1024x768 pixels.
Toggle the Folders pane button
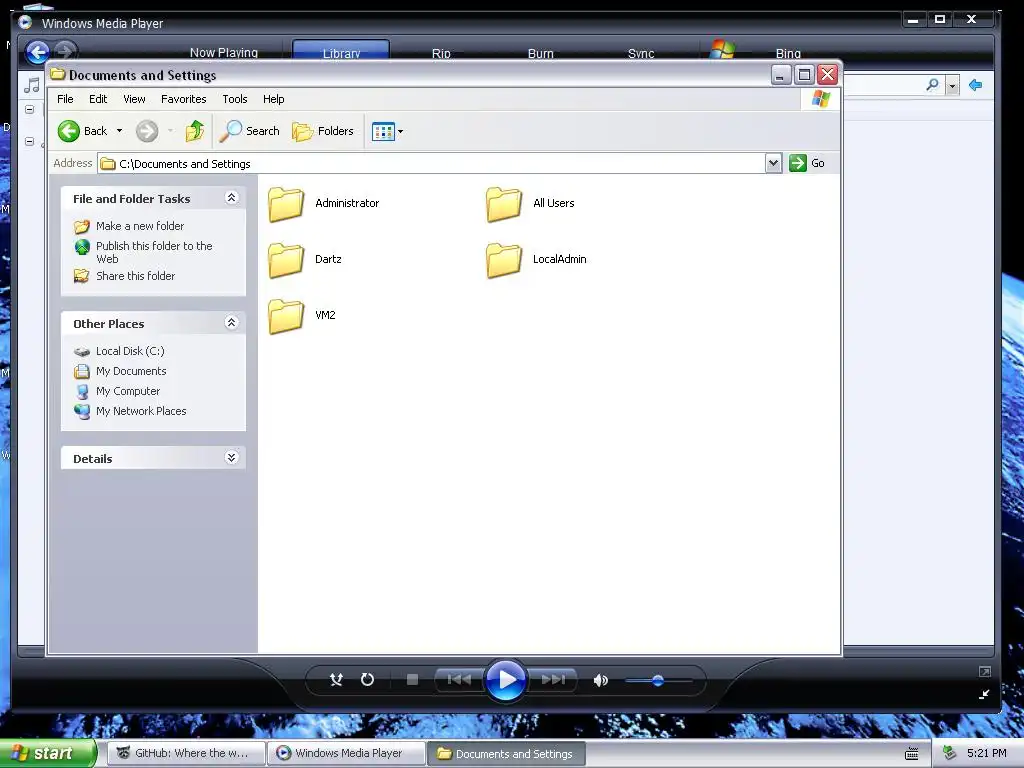point(323,131)
